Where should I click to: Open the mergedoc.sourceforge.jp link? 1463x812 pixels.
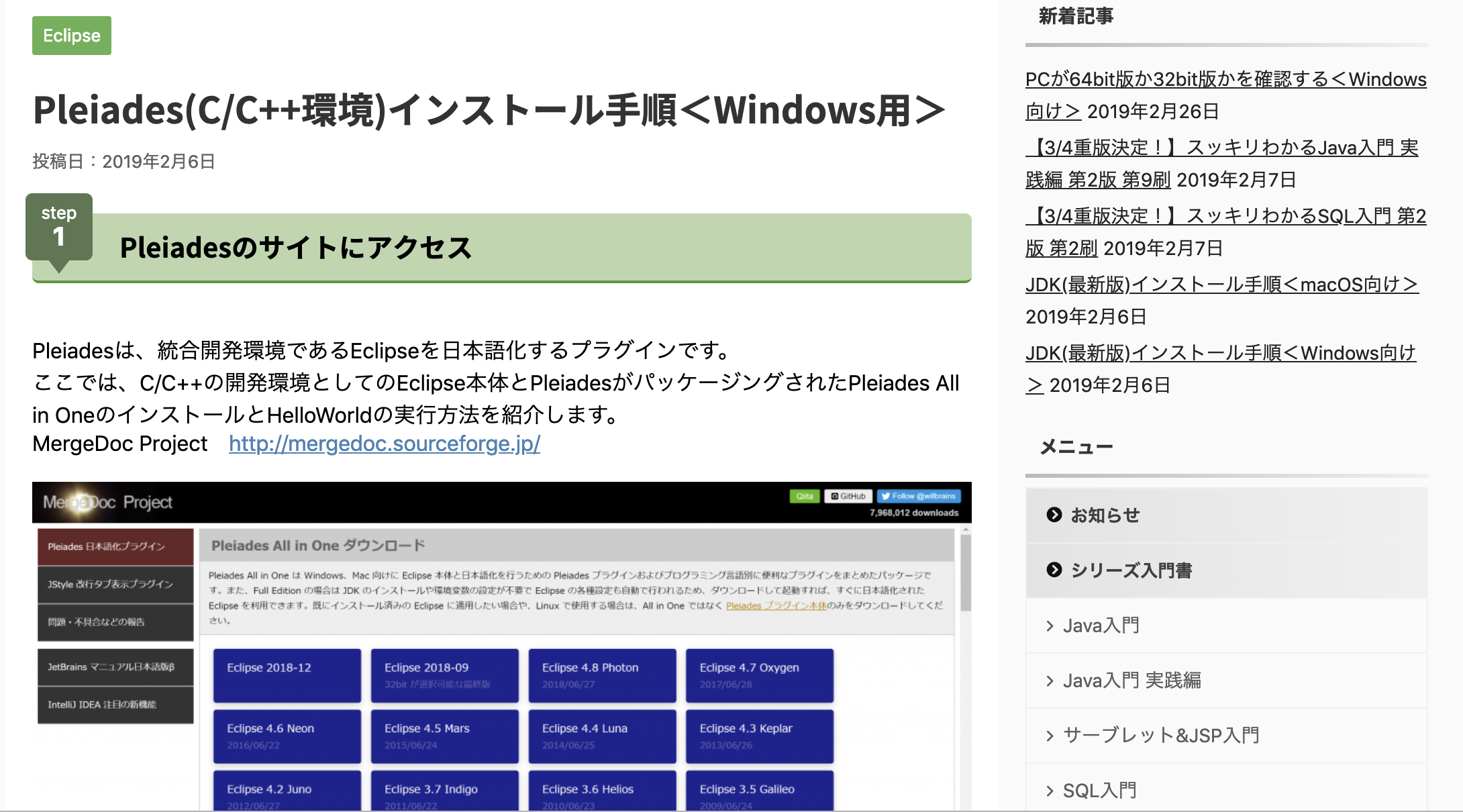point(385,444)
